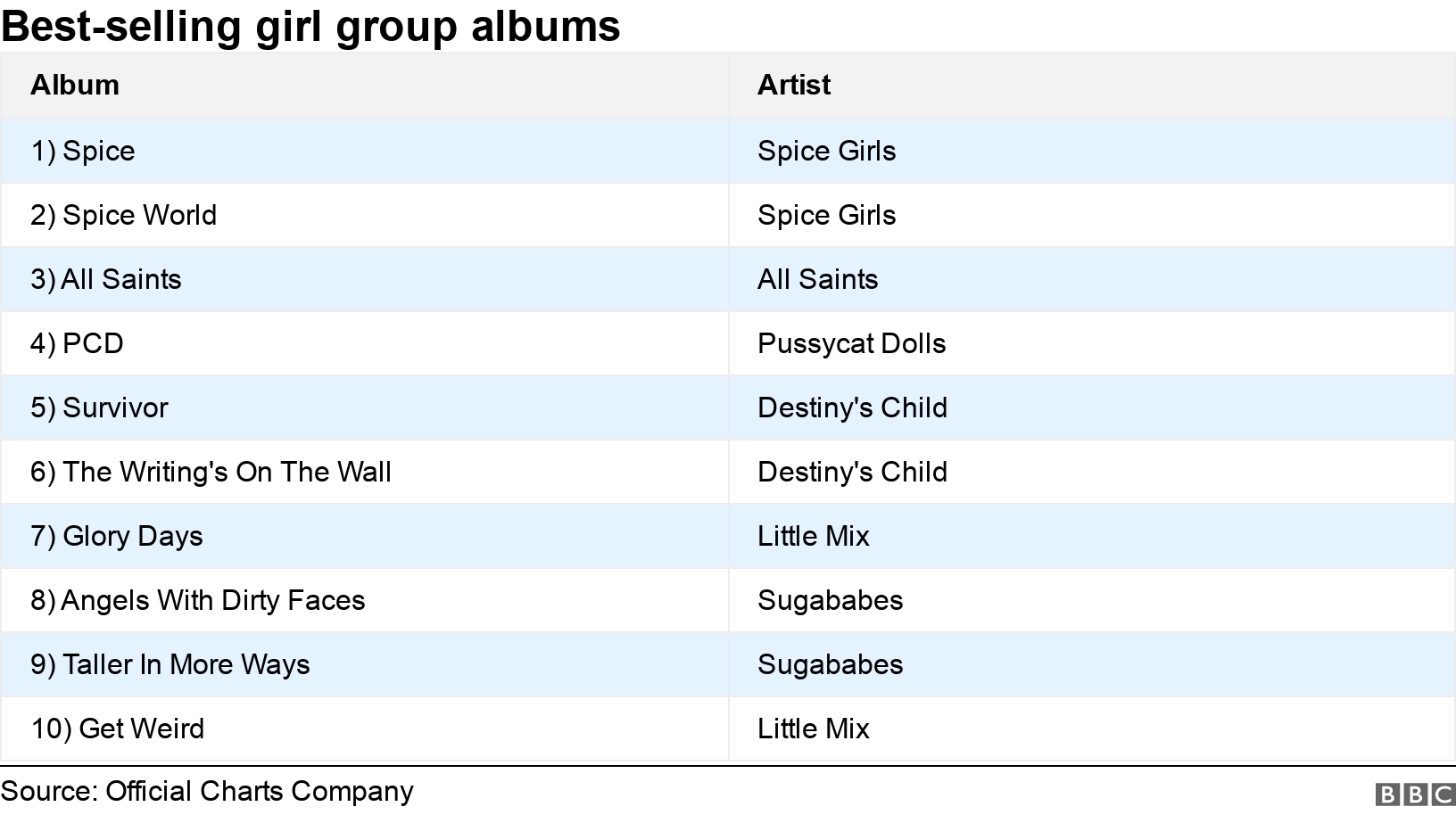This screenshot has width=1456, height=815.
Task: Select 'Taller In More Ways' album cell
Action: (x=170, y=664)
